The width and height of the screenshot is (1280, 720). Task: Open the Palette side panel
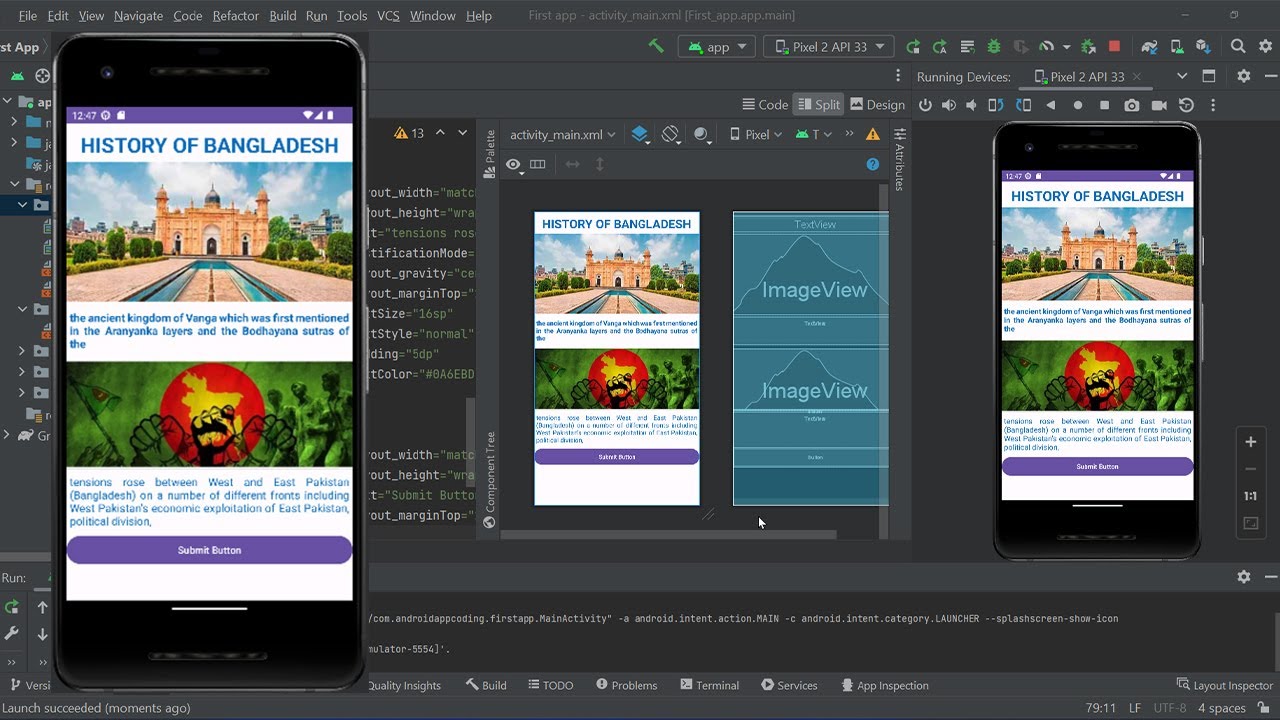tap(490, 154)
